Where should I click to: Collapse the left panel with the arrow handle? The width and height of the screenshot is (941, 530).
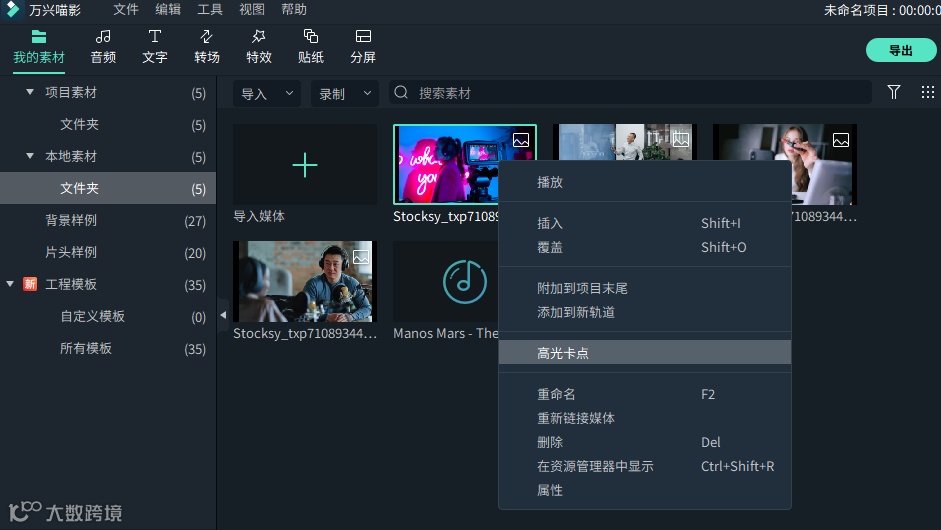point(223,315)
